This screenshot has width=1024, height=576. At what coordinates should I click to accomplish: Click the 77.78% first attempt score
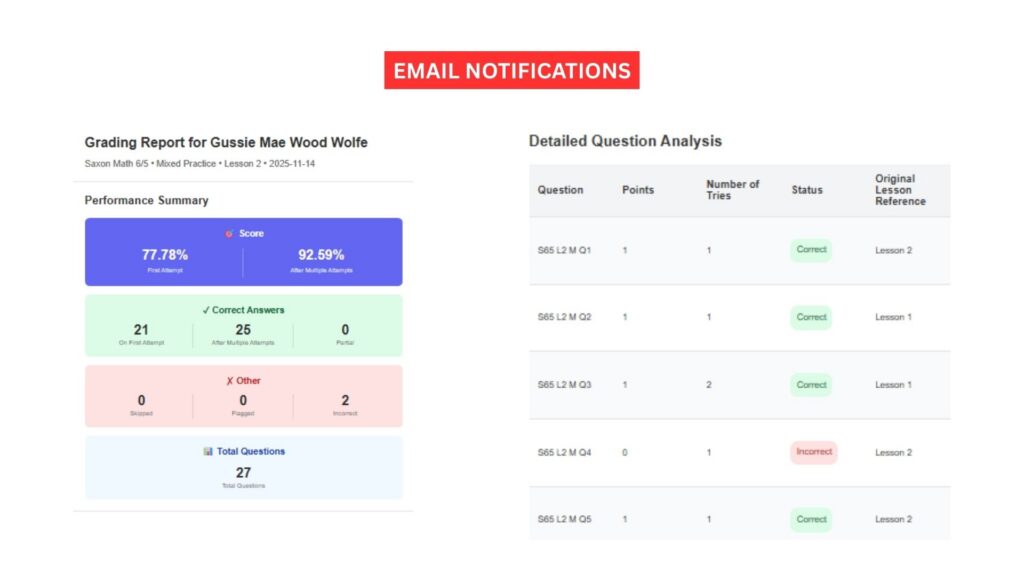165,255
